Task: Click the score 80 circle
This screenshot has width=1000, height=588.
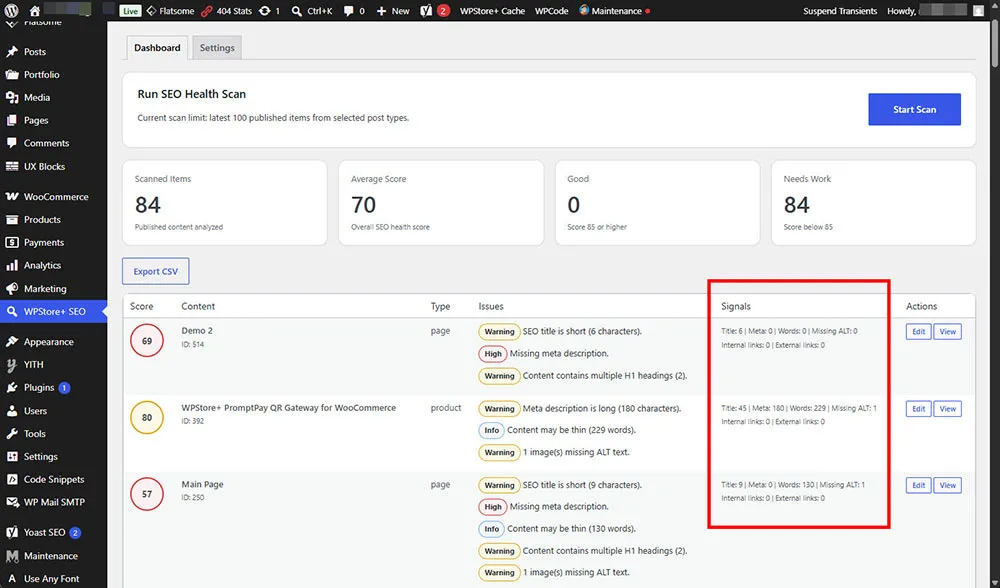Action: [147, 418]
